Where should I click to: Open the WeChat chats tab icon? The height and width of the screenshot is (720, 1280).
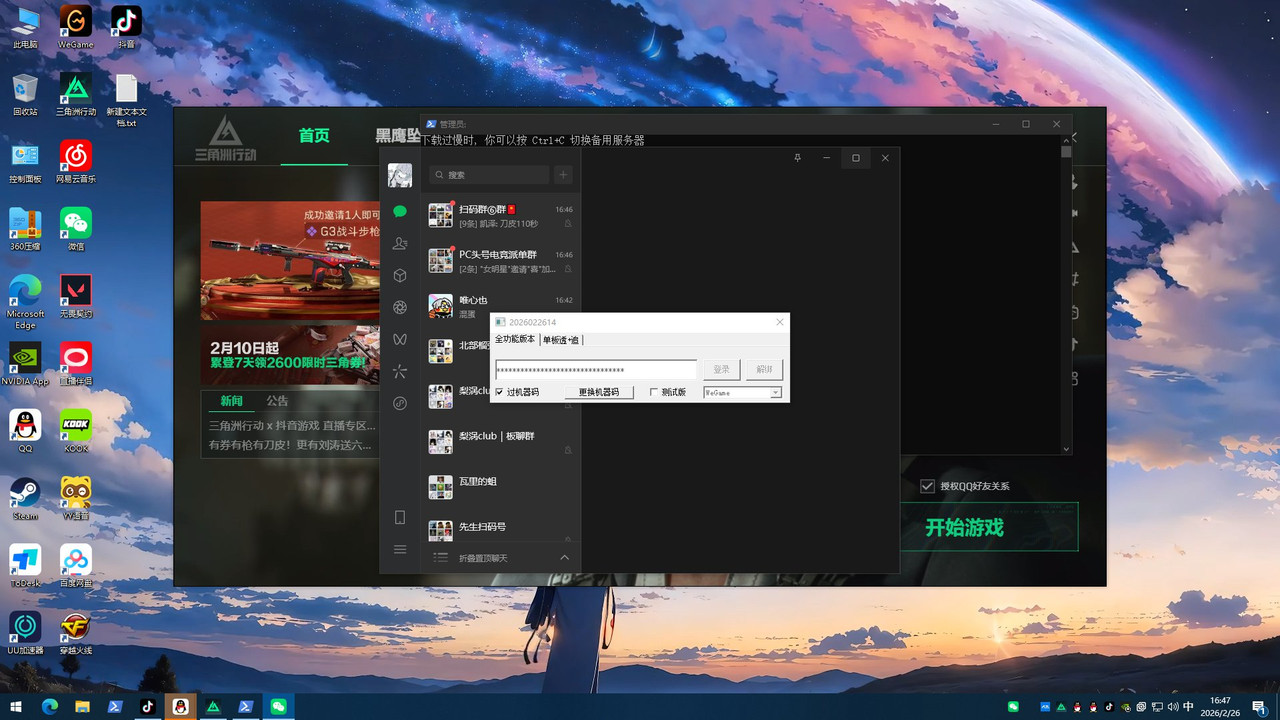pyautogui.click(x=400, y=212)
